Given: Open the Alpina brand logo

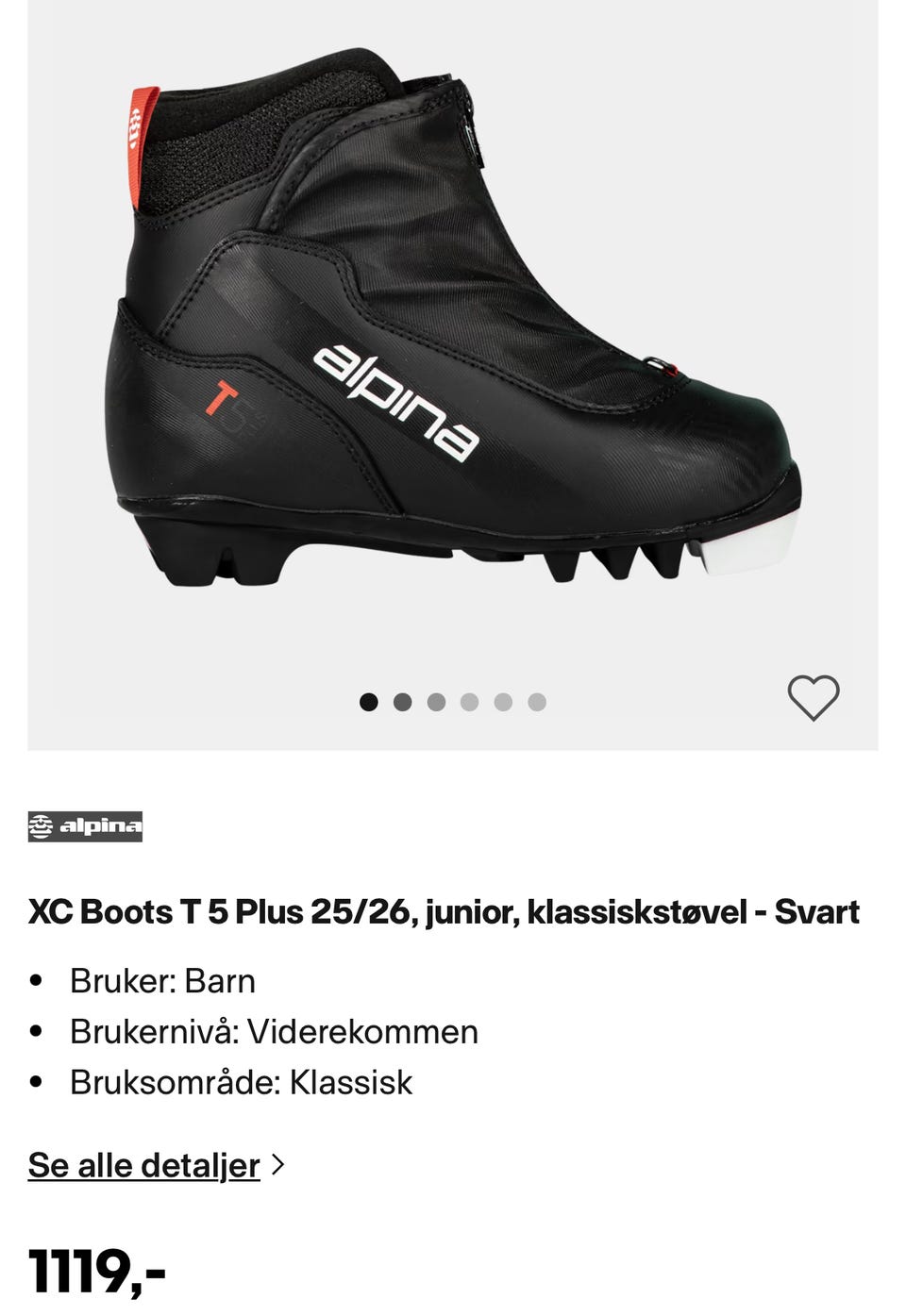Looking at the screenshot, I should 85,826.
